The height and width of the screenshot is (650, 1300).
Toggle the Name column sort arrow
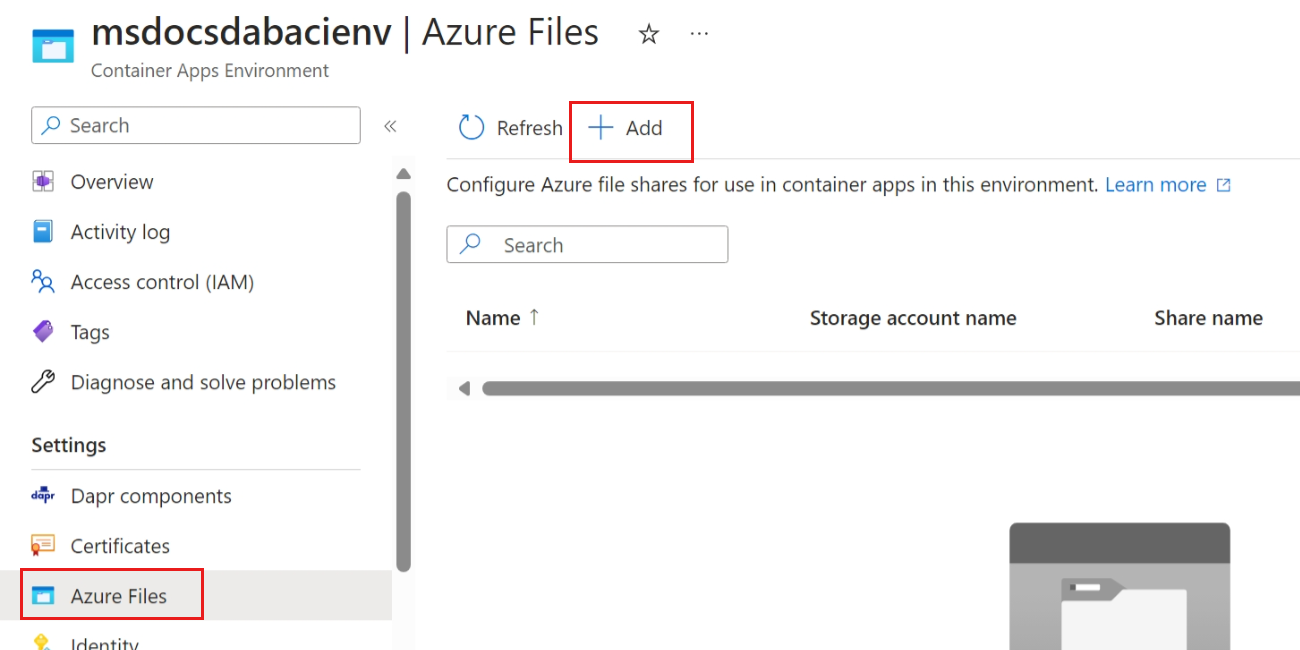(x=533, y=317)
